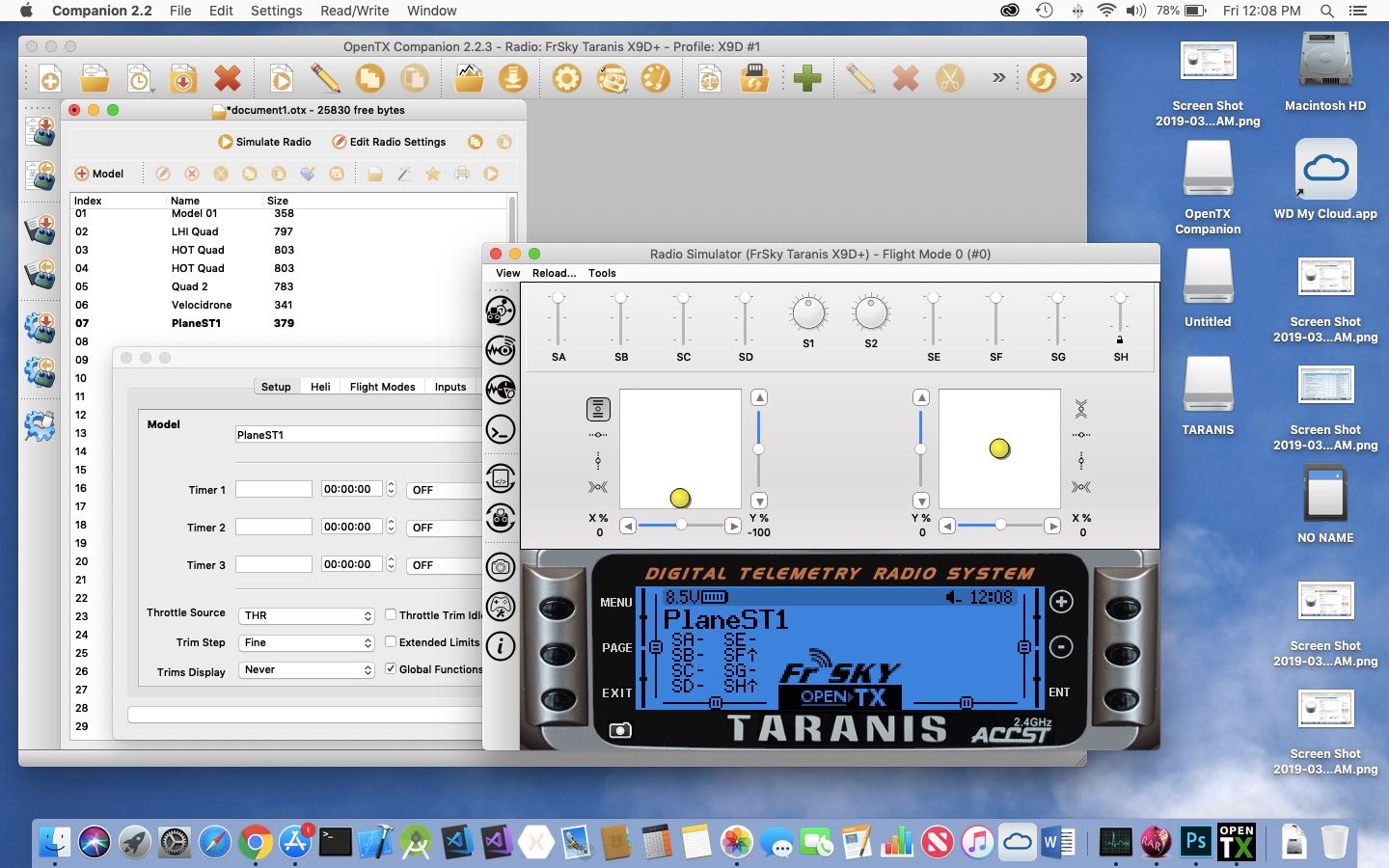The height and width of the screenshot is (868, 1389).
Task: Toggle the SF switch in simulator
Action: [x=995, y=320]
